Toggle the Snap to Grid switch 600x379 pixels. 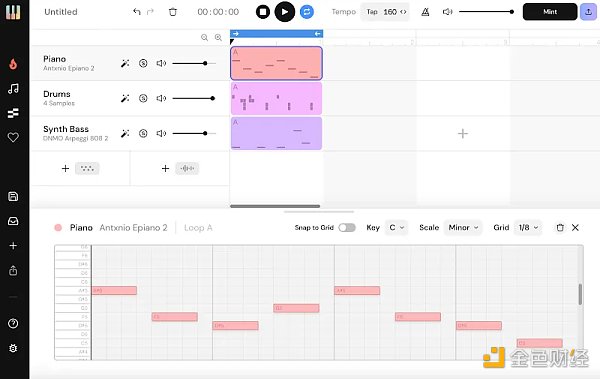click(x=347, y=228)
